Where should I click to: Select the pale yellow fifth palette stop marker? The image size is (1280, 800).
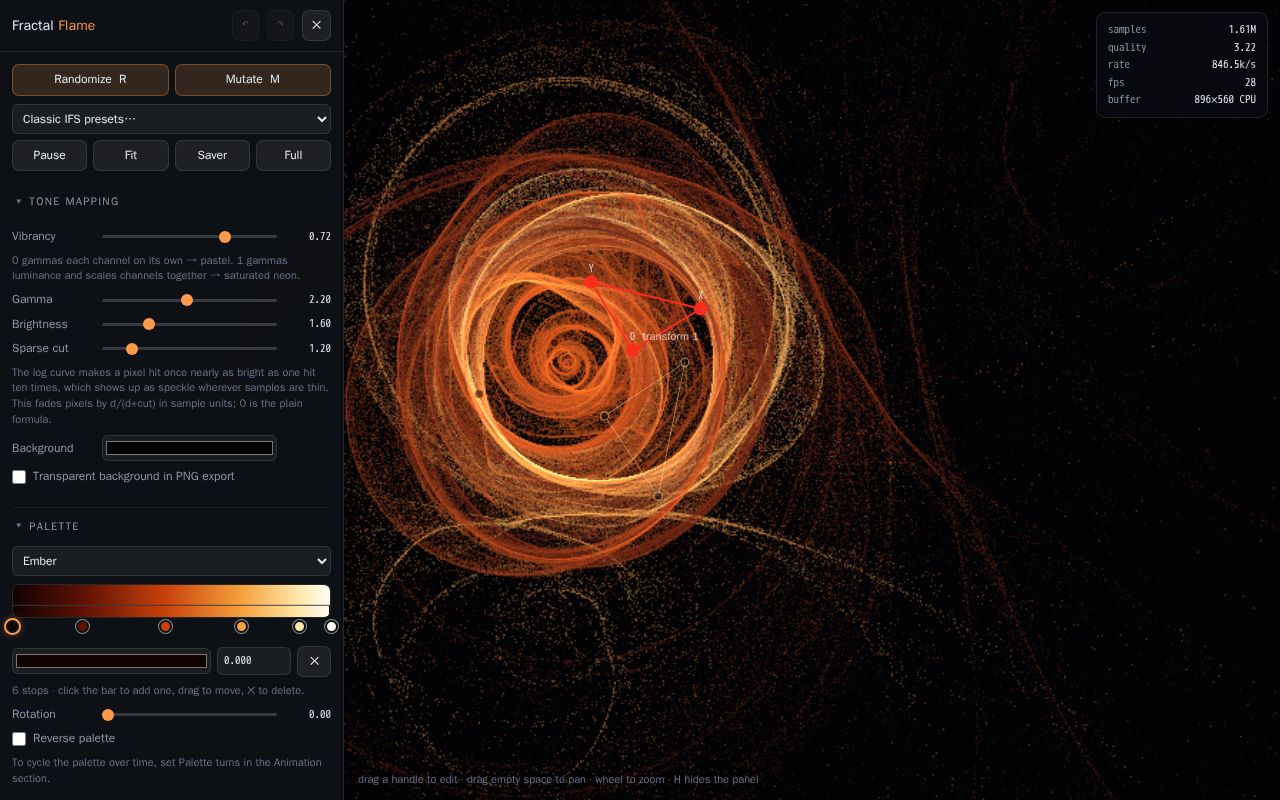click(299, 626)
